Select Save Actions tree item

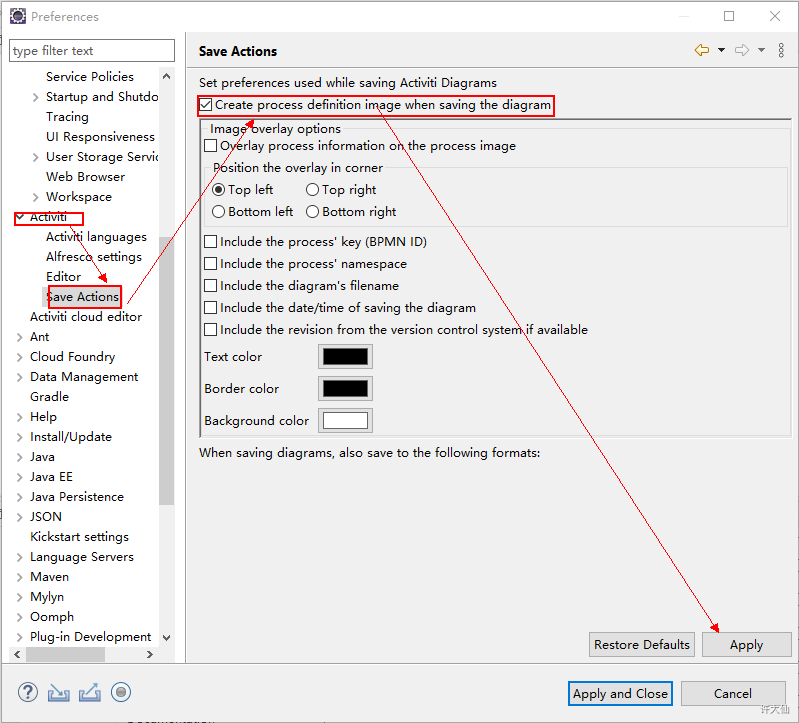pyautogui.click(x=83, y=297)
